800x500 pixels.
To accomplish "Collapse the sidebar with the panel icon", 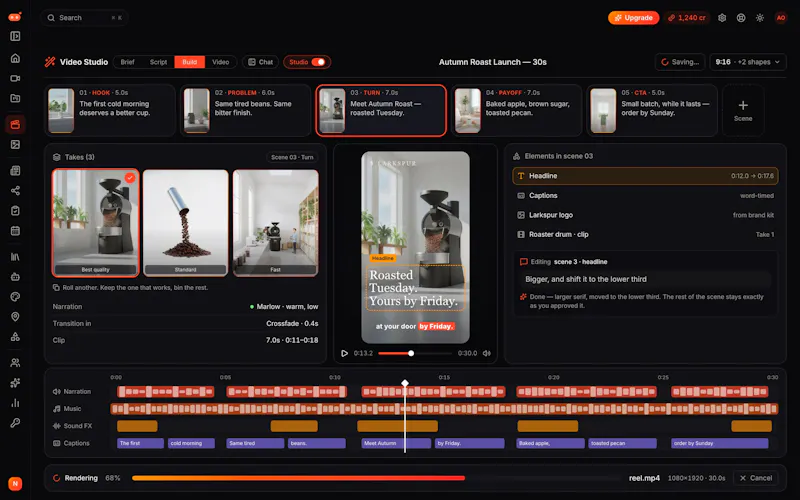I will coord(15,36).
